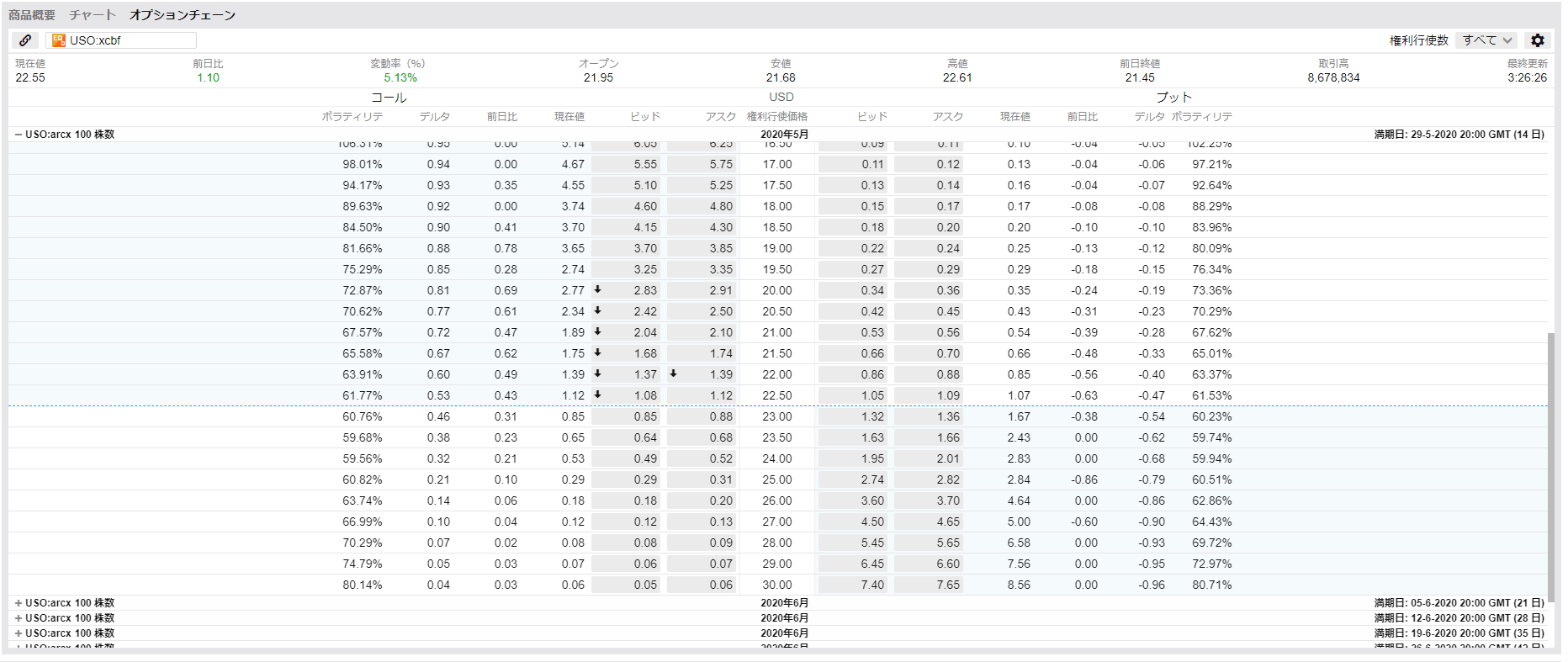
Task: Click the orange EQ instrument icon
Action: 58,40
